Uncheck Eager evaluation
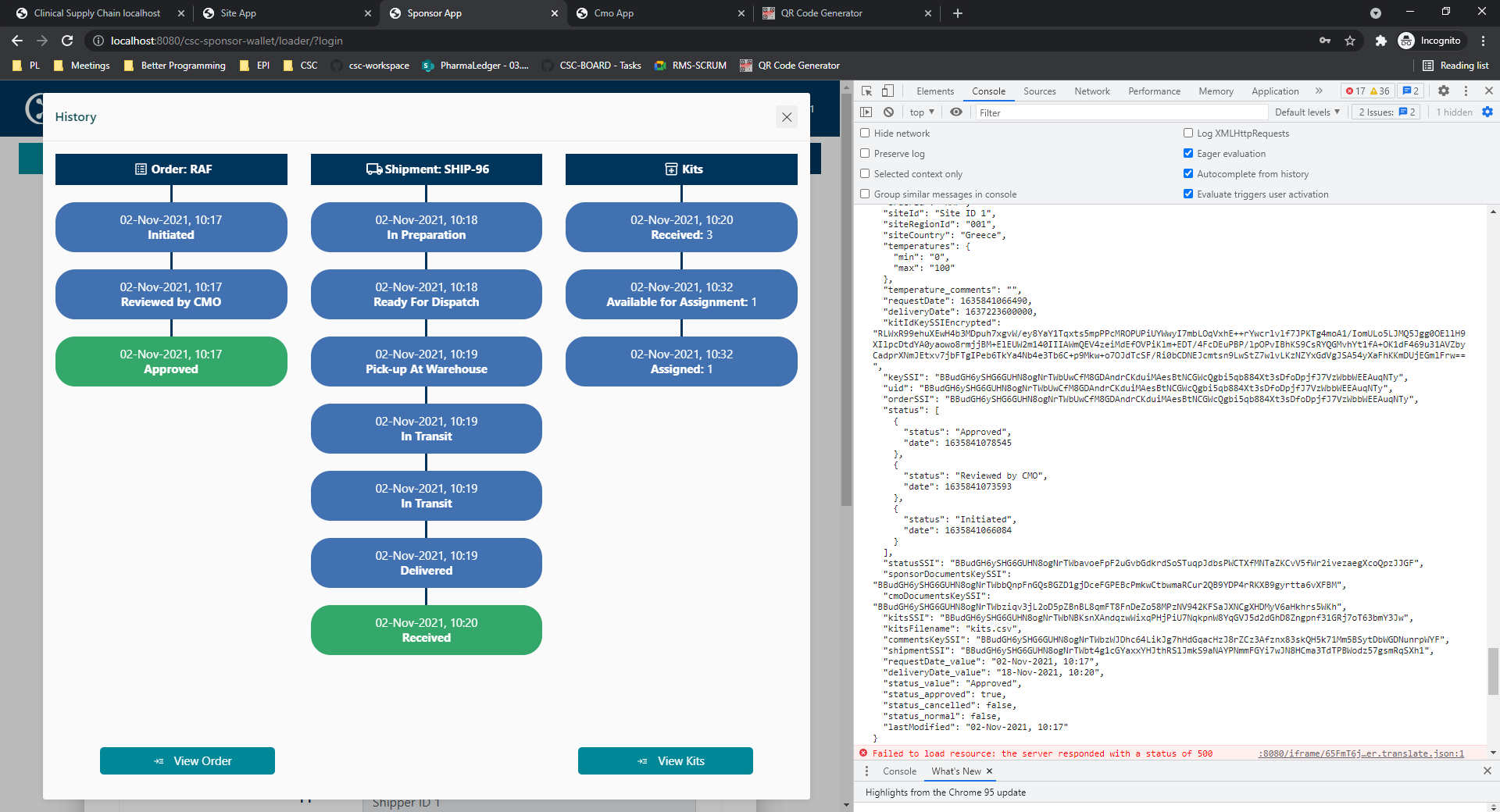Image resolution: width=1500 pixels, height=812 pixels. [1188, 153]
